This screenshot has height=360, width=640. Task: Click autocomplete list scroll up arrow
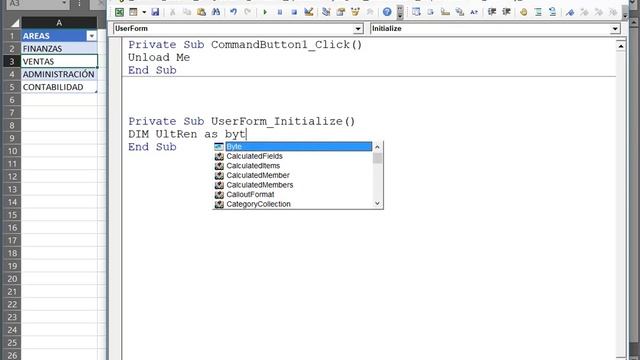point(378,147)
